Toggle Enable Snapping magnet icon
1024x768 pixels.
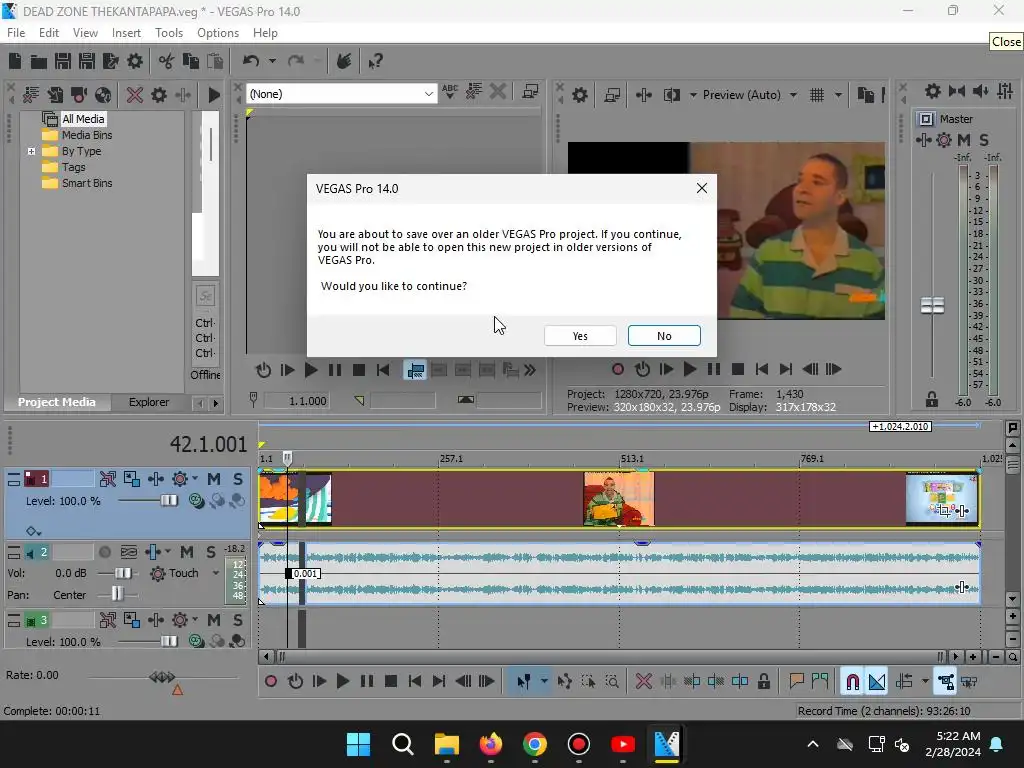pyautogui.click(x=852, y=682)
